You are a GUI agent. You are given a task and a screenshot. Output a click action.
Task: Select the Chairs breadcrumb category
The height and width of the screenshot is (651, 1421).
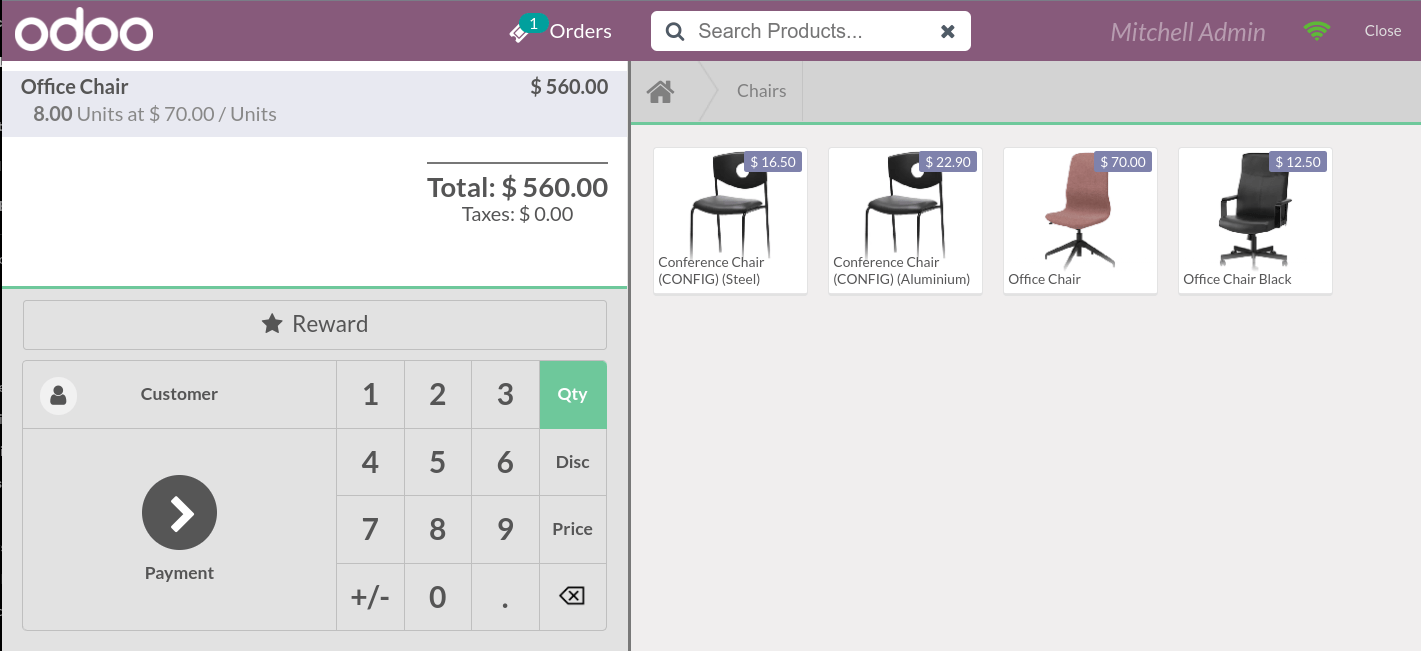761,91
